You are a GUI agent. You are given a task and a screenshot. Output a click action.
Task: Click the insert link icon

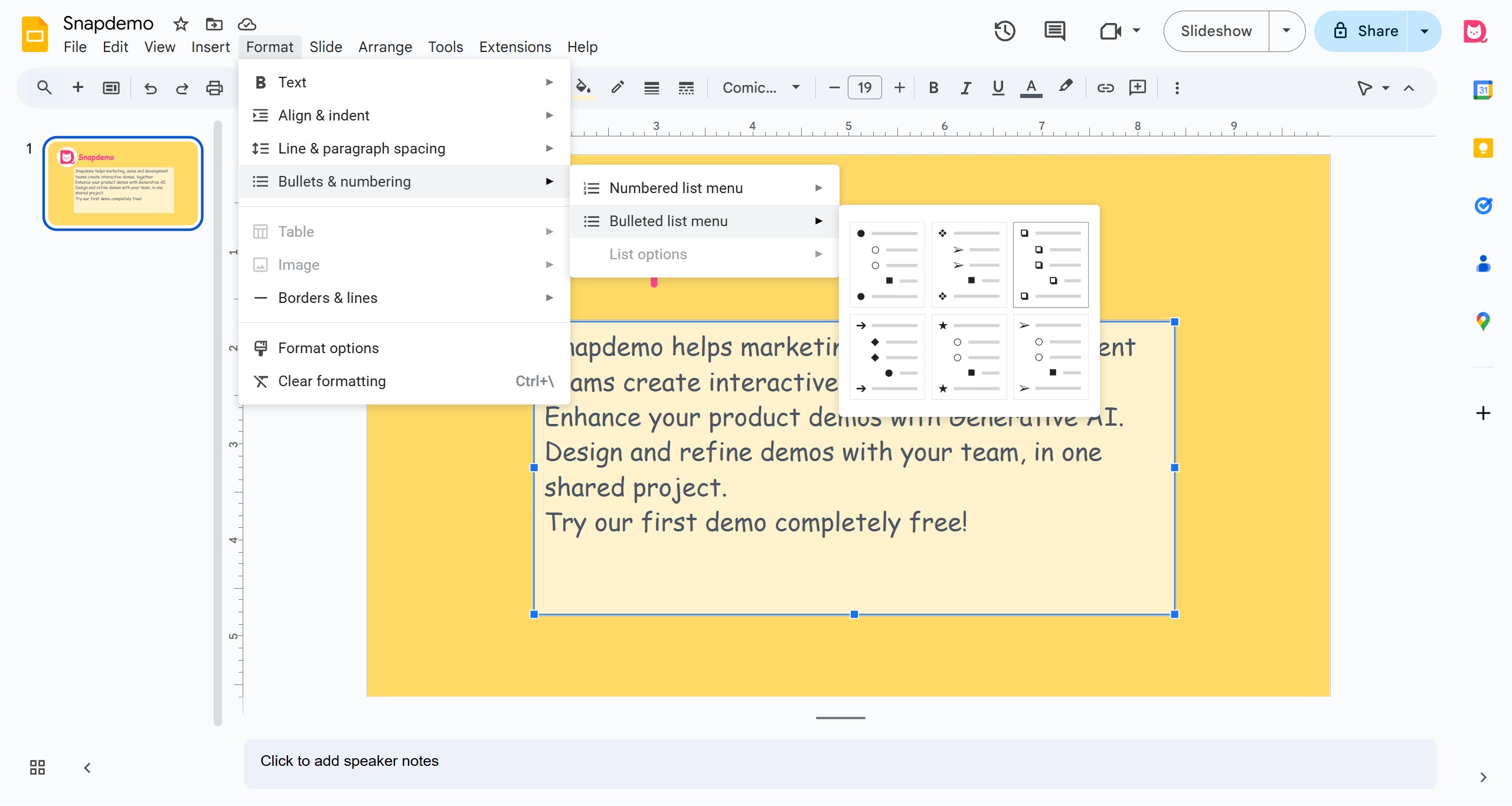tap(1105, 88)
